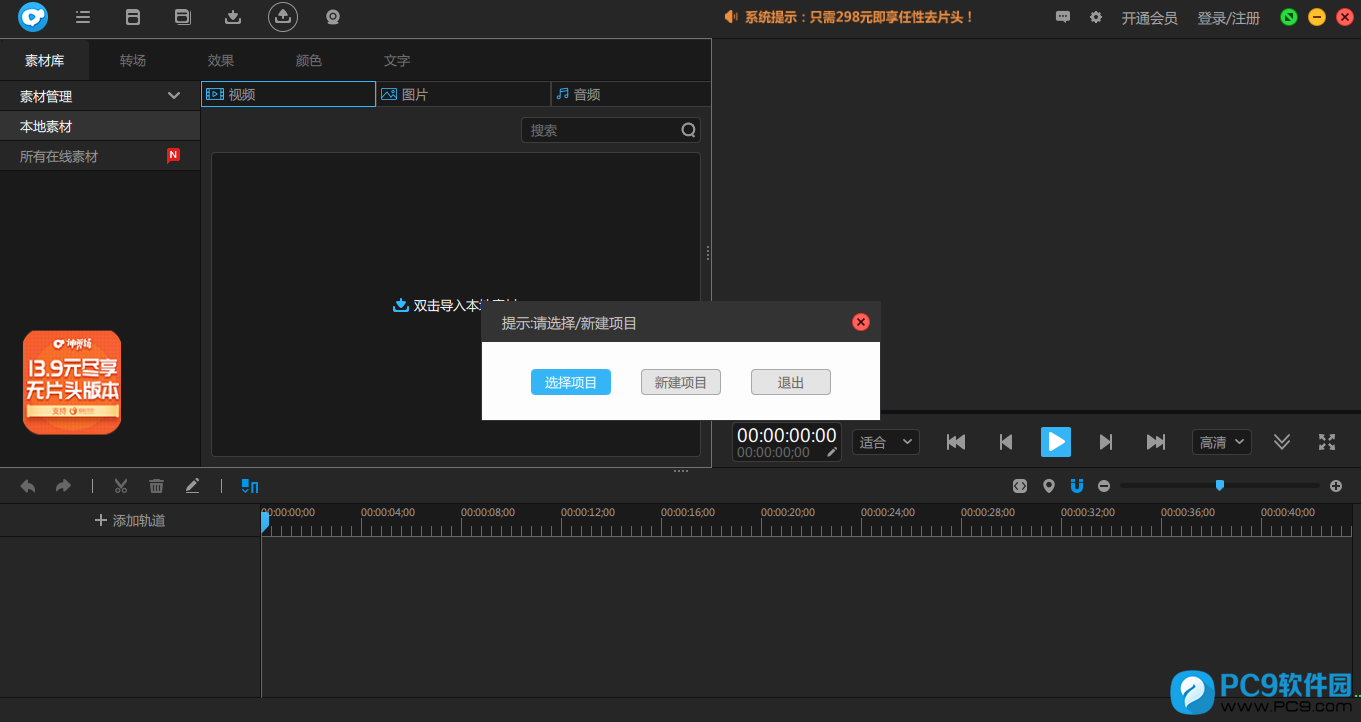Click the main 00:00:00:00 timecode display

pos(787,435)
